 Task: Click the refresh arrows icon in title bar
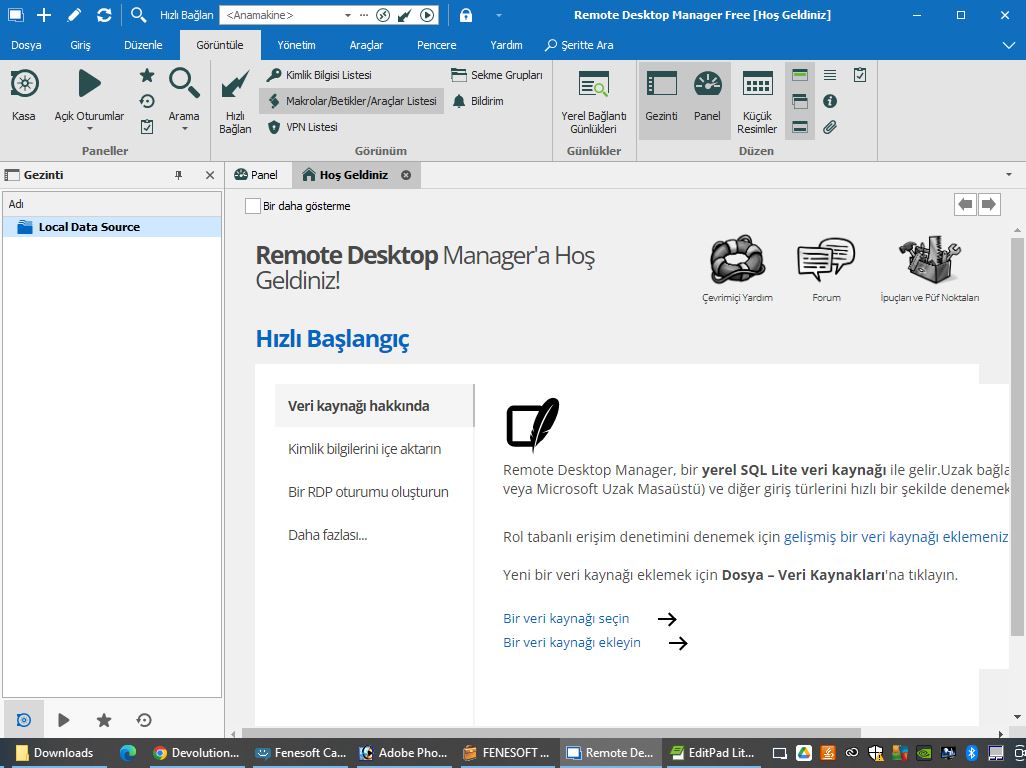[103, 15]
